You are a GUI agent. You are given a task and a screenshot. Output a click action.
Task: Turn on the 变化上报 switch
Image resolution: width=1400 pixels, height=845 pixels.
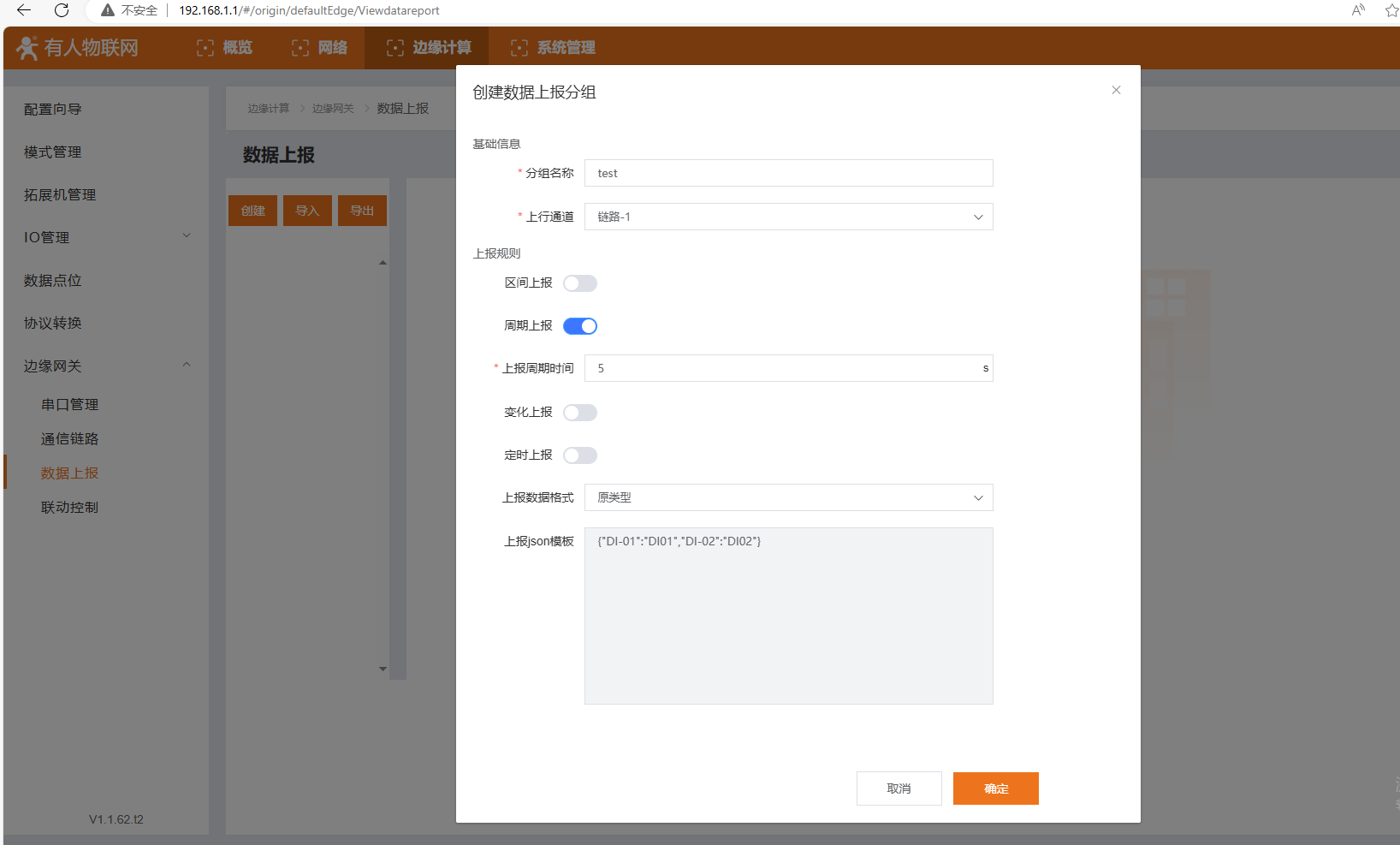click(579, 413)
